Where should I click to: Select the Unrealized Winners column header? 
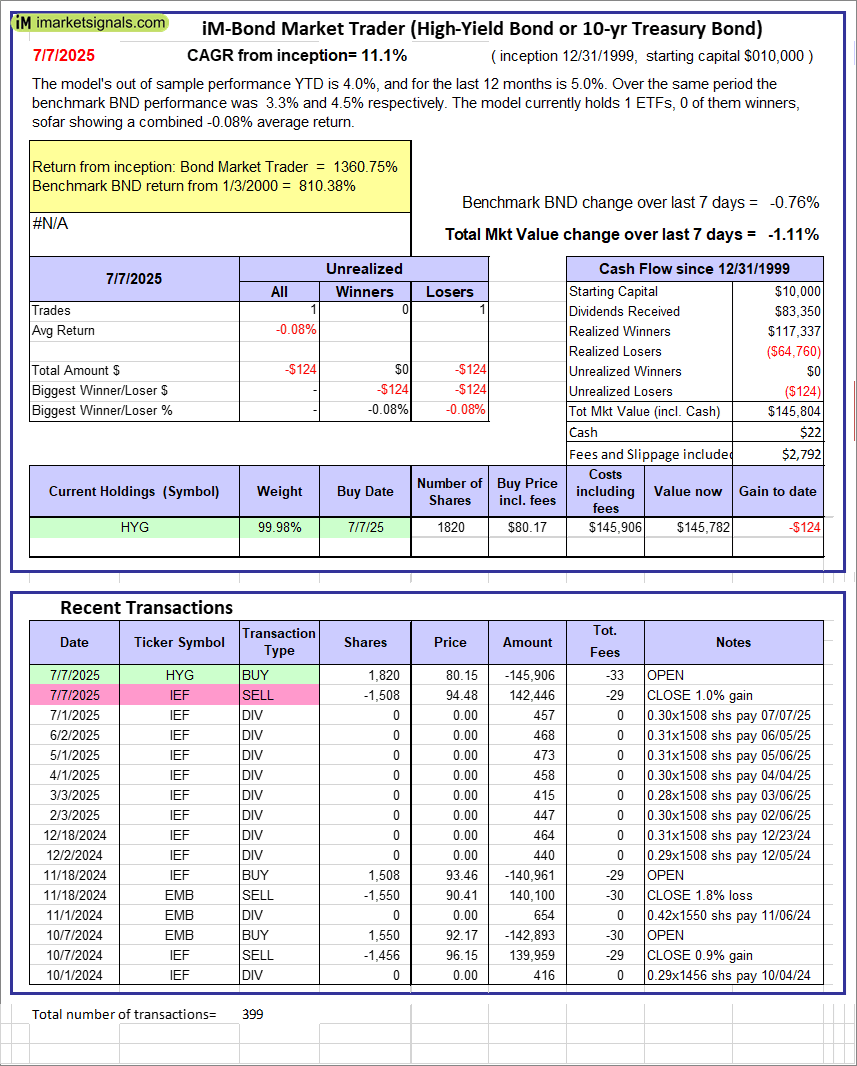(364, 292)
